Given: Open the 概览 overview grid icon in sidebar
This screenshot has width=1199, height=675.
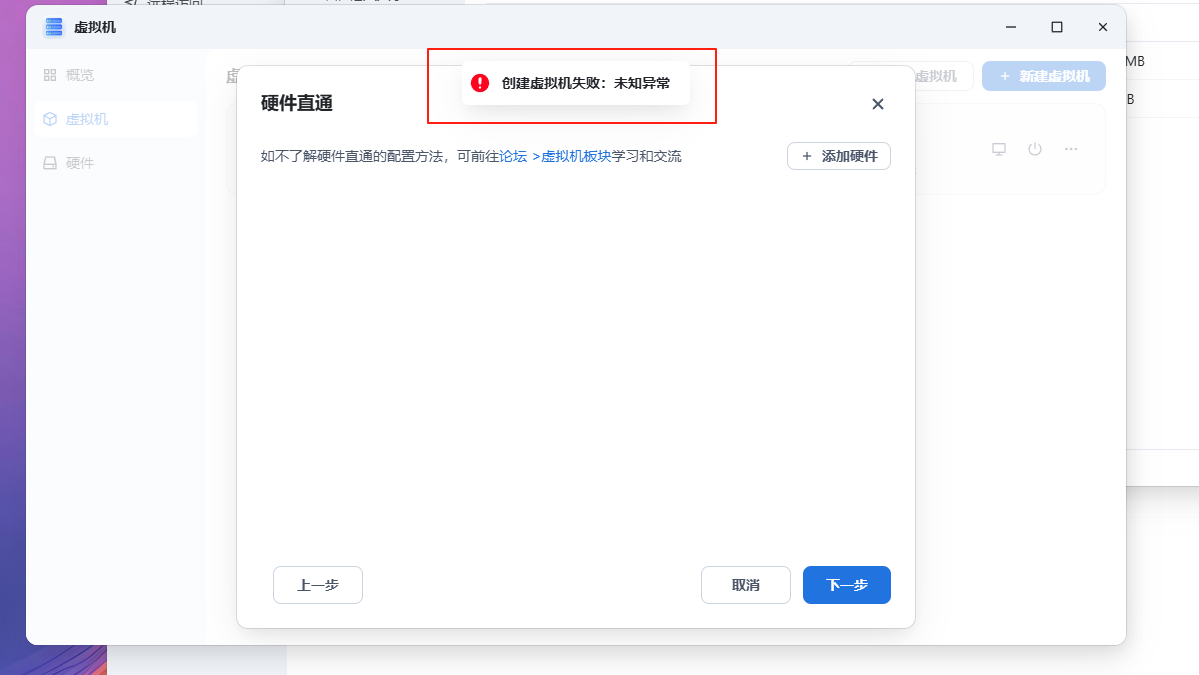Looking at the screenshot, I should [x=50, y=75].
